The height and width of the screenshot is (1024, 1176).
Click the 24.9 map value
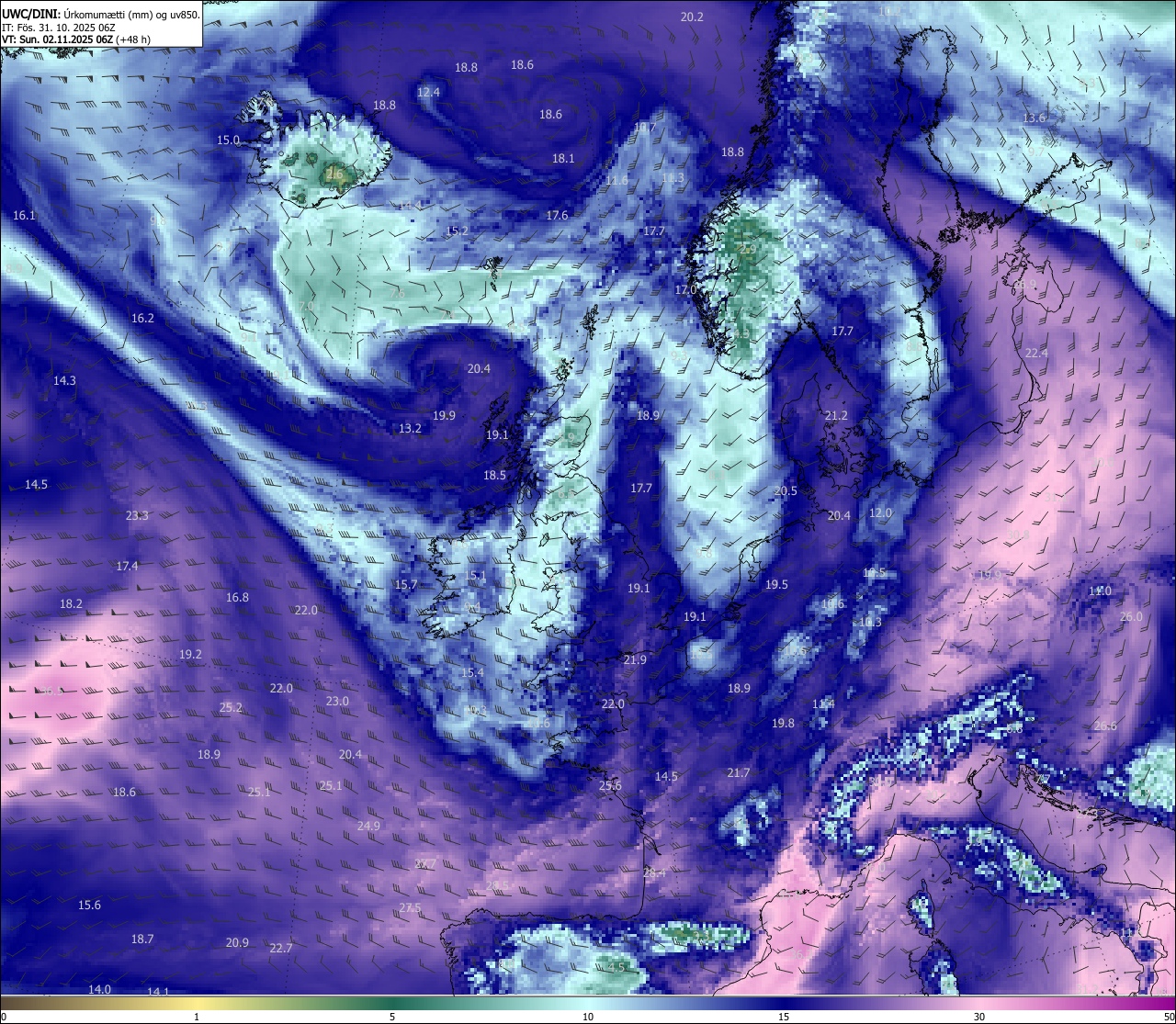368,827
